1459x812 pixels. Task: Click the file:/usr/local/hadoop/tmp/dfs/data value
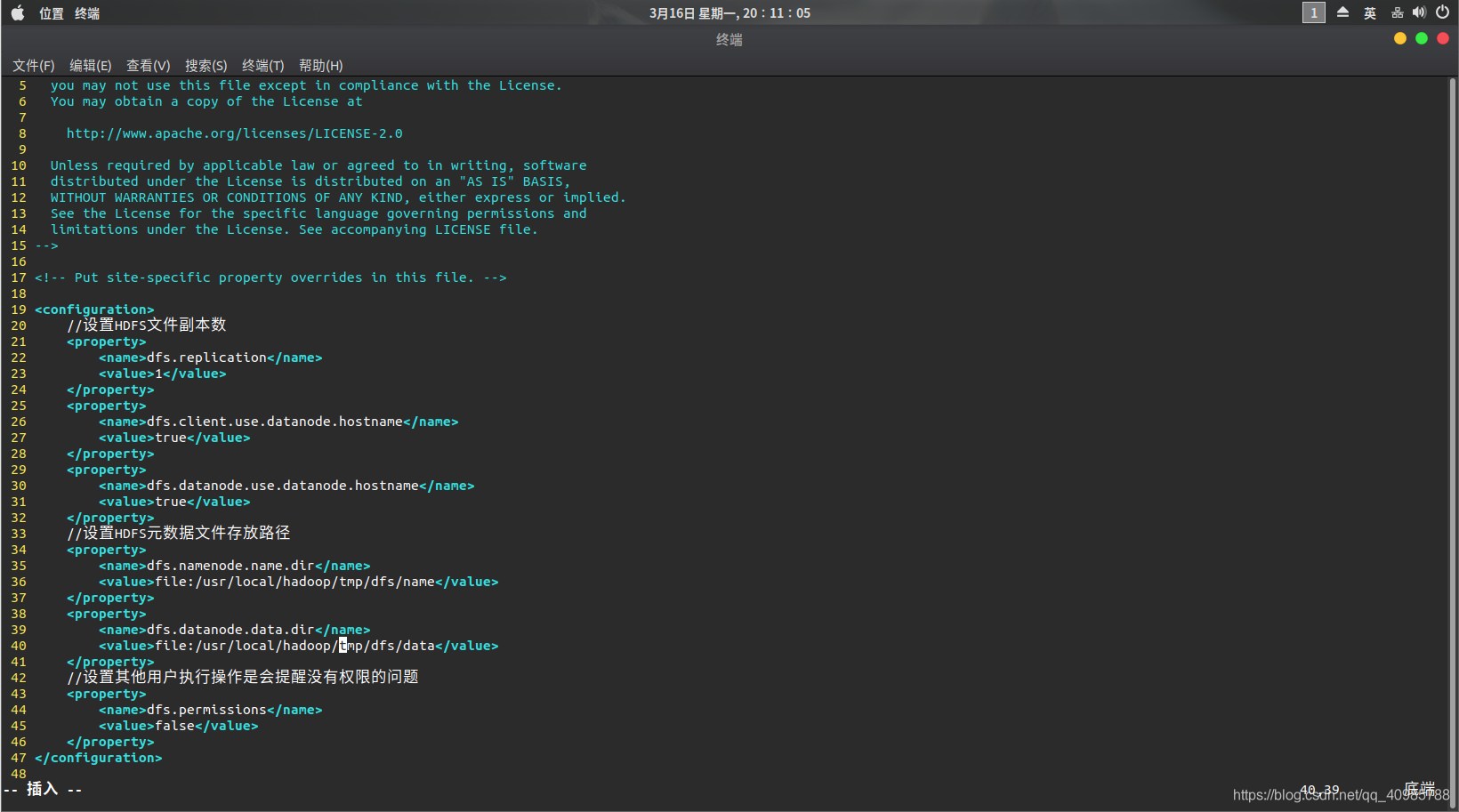[295, 646]
